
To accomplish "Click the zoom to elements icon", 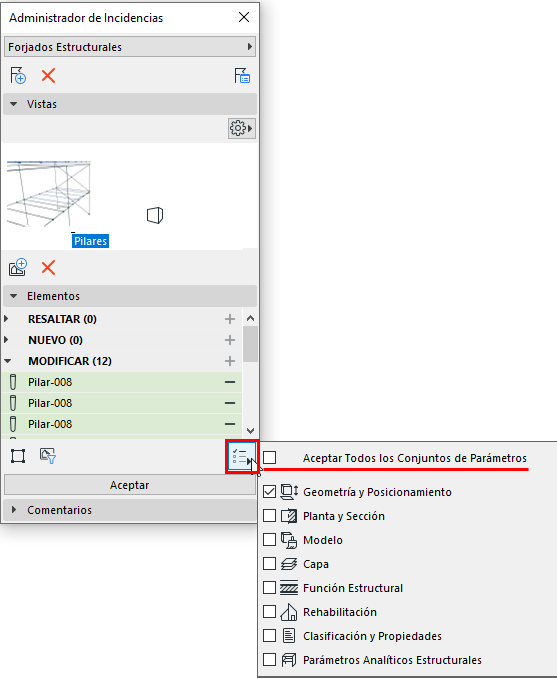I will point(18,456).
